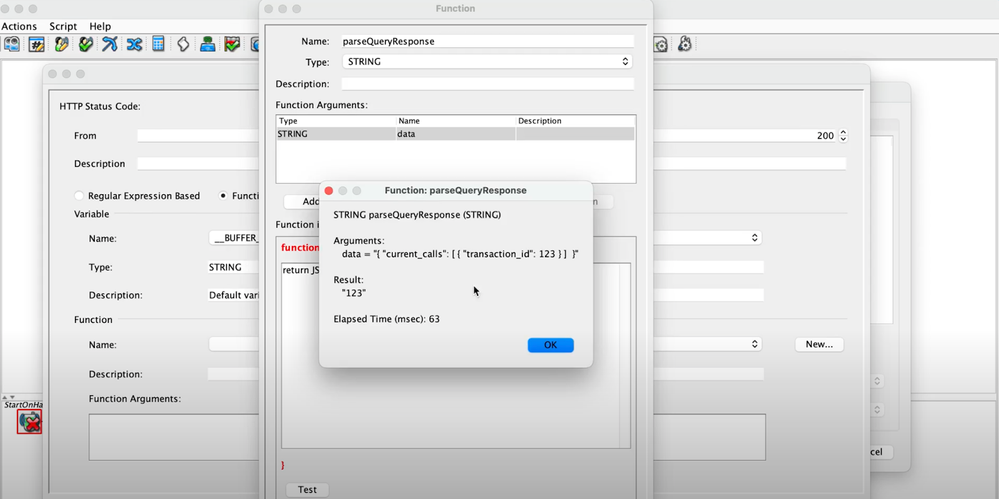Open the Function Name dropdown in HTTP Status window

tap(754, 344)
